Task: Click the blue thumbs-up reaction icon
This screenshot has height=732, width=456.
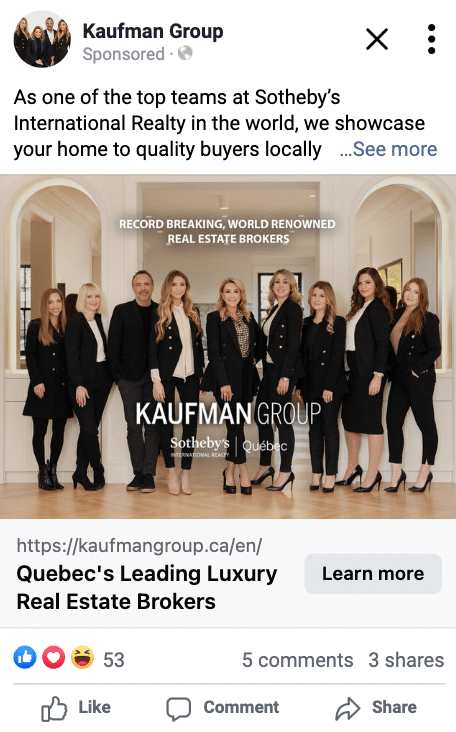Action: coord(25,657)
